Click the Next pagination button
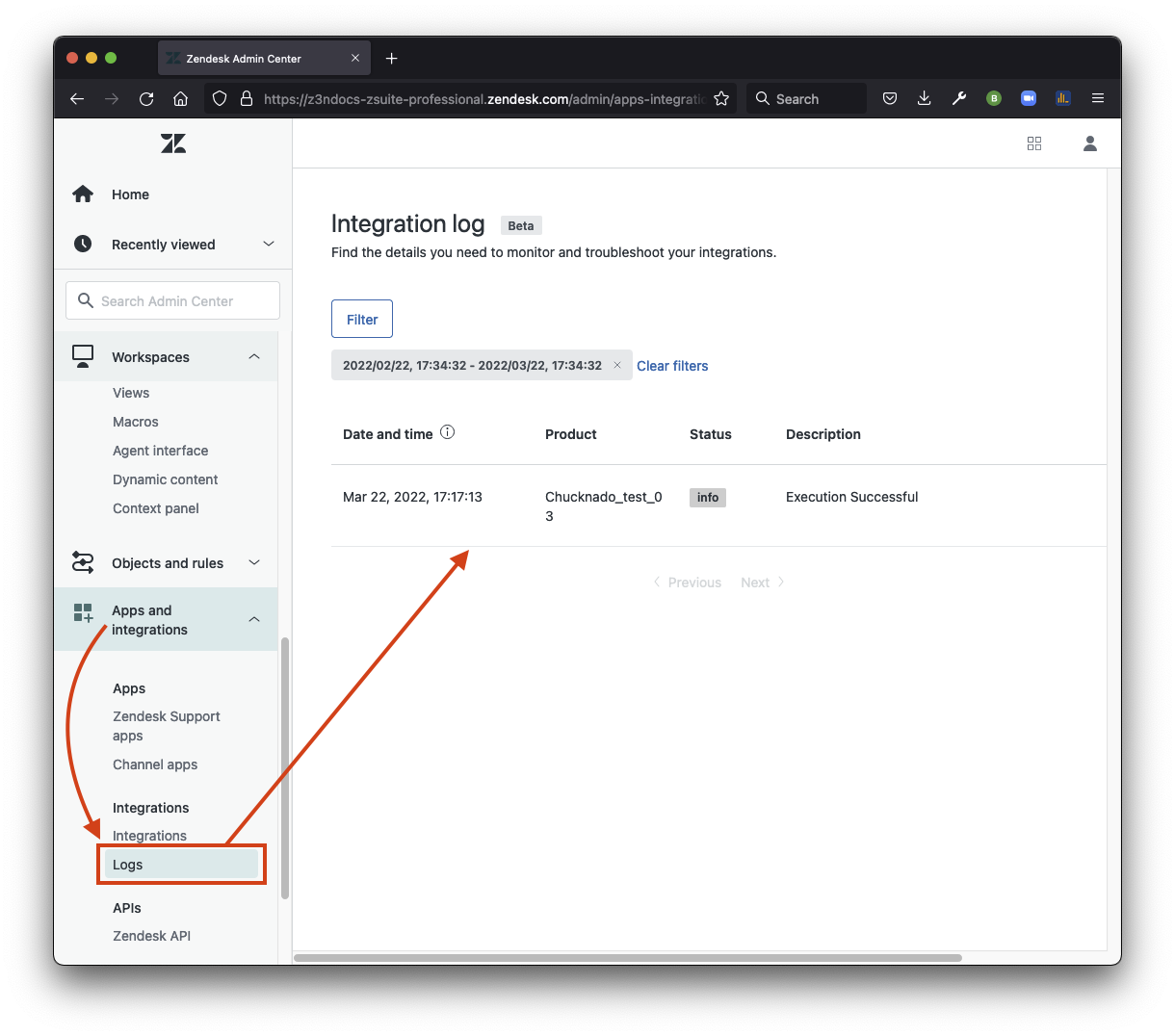The image size is (1175, 1036). [x=763, y=583]
